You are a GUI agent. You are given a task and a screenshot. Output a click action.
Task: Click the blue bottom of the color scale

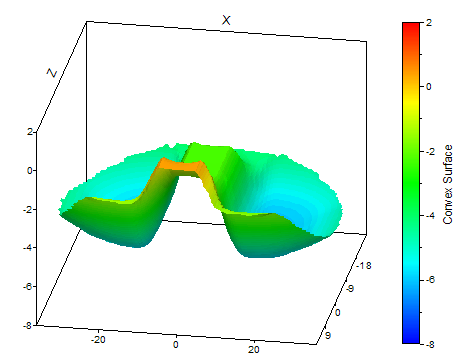pyautogui.click(x=411, y=337)
